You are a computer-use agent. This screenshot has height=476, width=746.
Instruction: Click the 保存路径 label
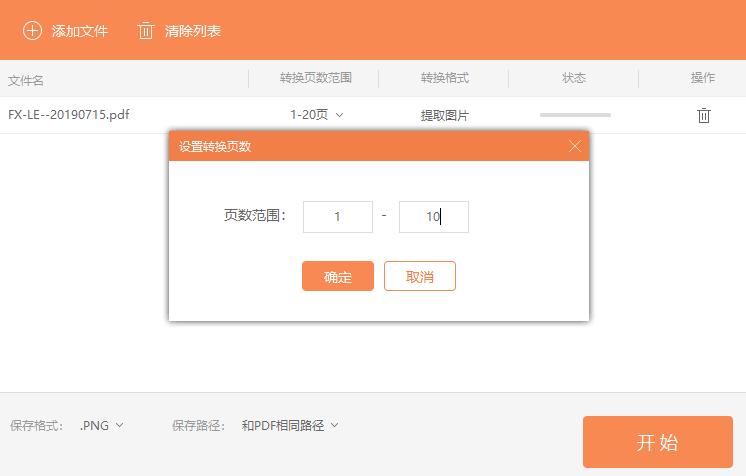[x=198, y=426]
